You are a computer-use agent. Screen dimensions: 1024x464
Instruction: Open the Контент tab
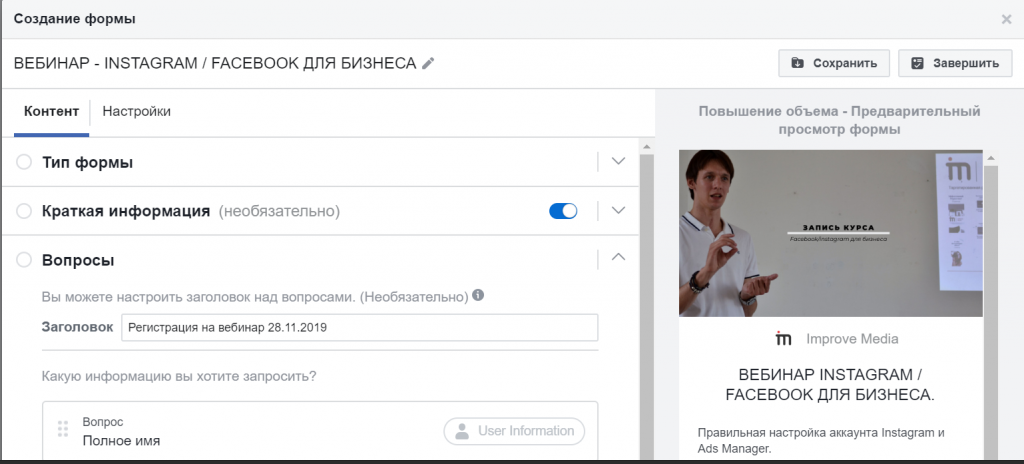(x=50, y=111)
